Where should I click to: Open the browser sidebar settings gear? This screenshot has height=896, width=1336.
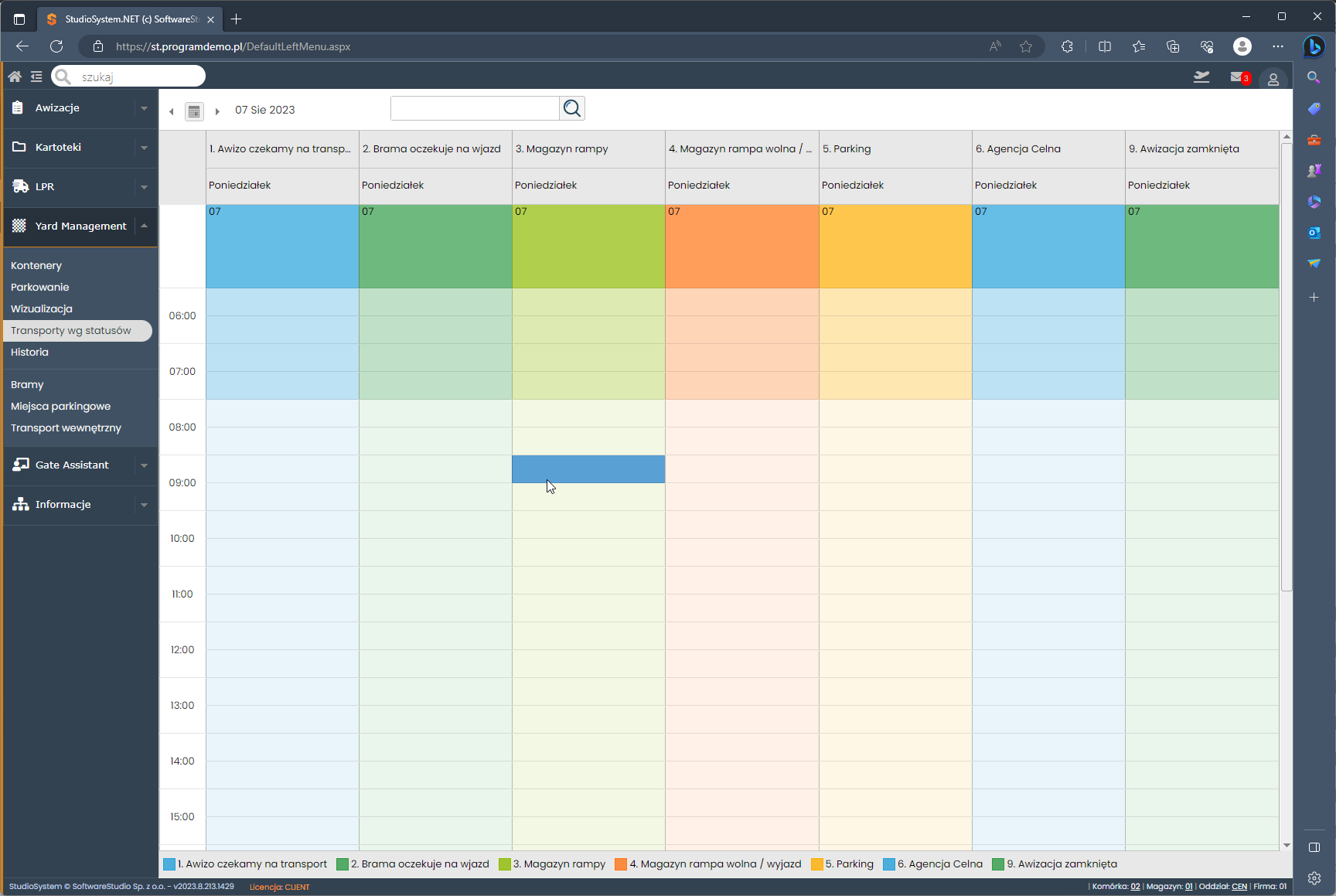(1314, 878)
